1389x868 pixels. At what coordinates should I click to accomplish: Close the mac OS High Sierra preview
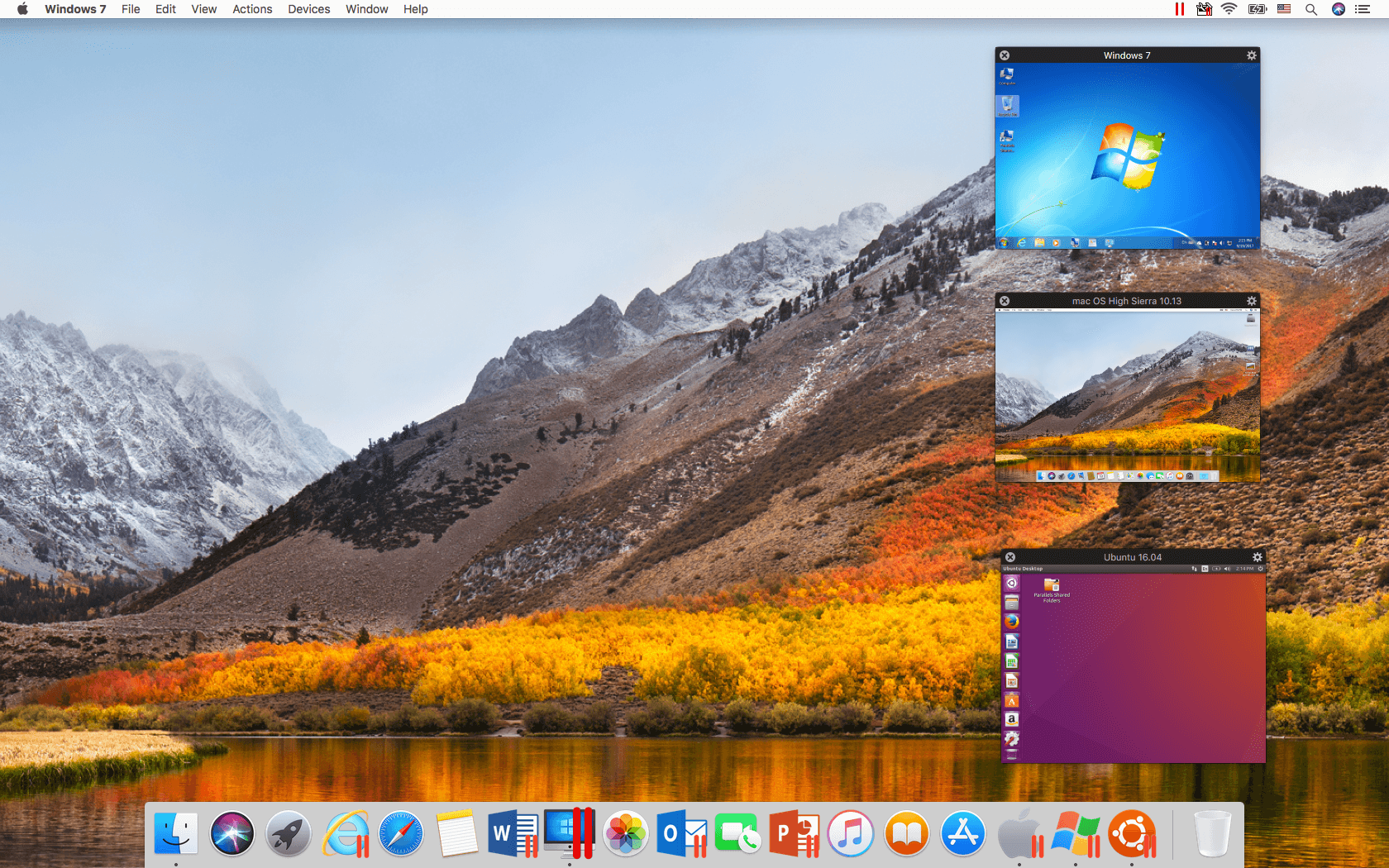click(1005, 301)
